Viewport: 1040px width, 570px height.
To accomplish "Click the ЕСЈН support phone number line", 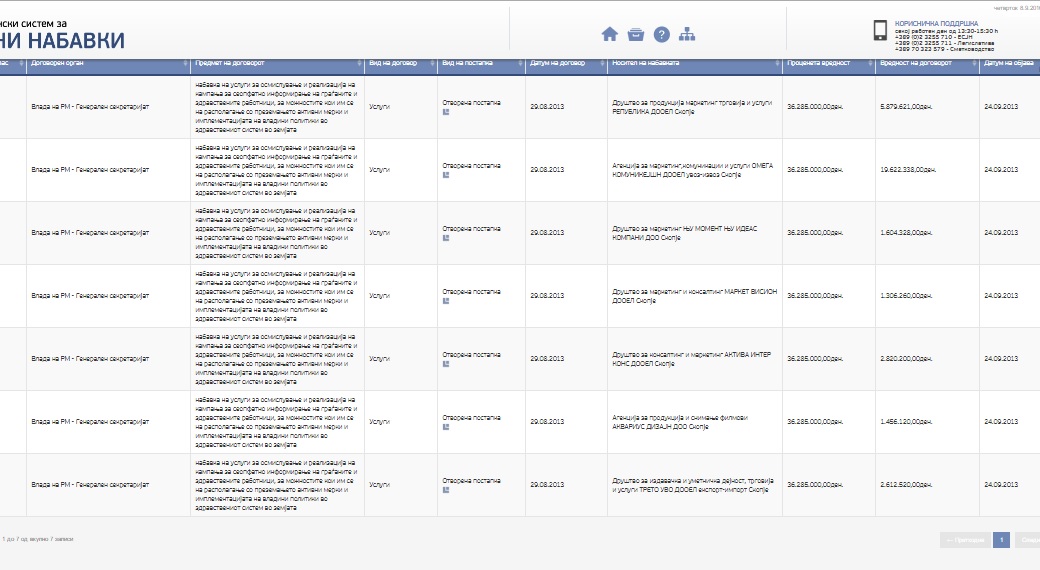I will point(933,37).
